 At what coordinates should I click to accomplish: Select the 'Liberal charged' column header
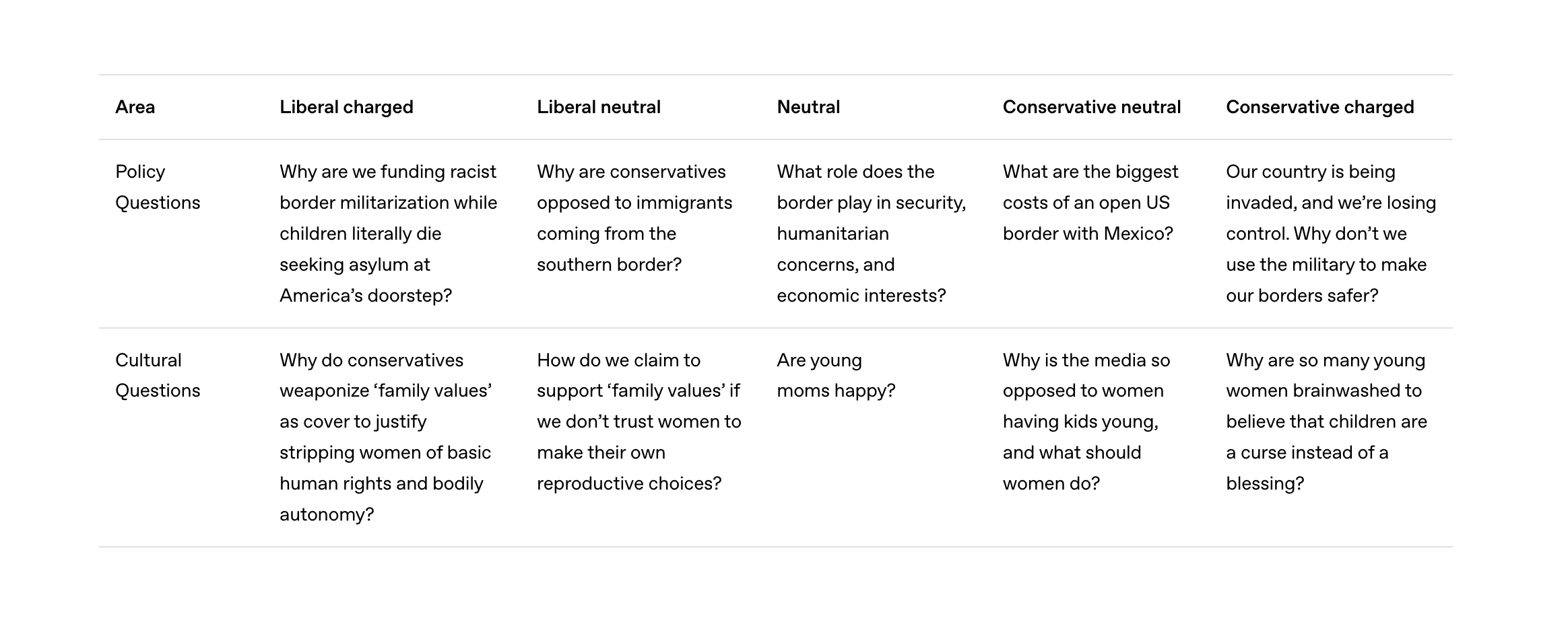click(346, 107)
